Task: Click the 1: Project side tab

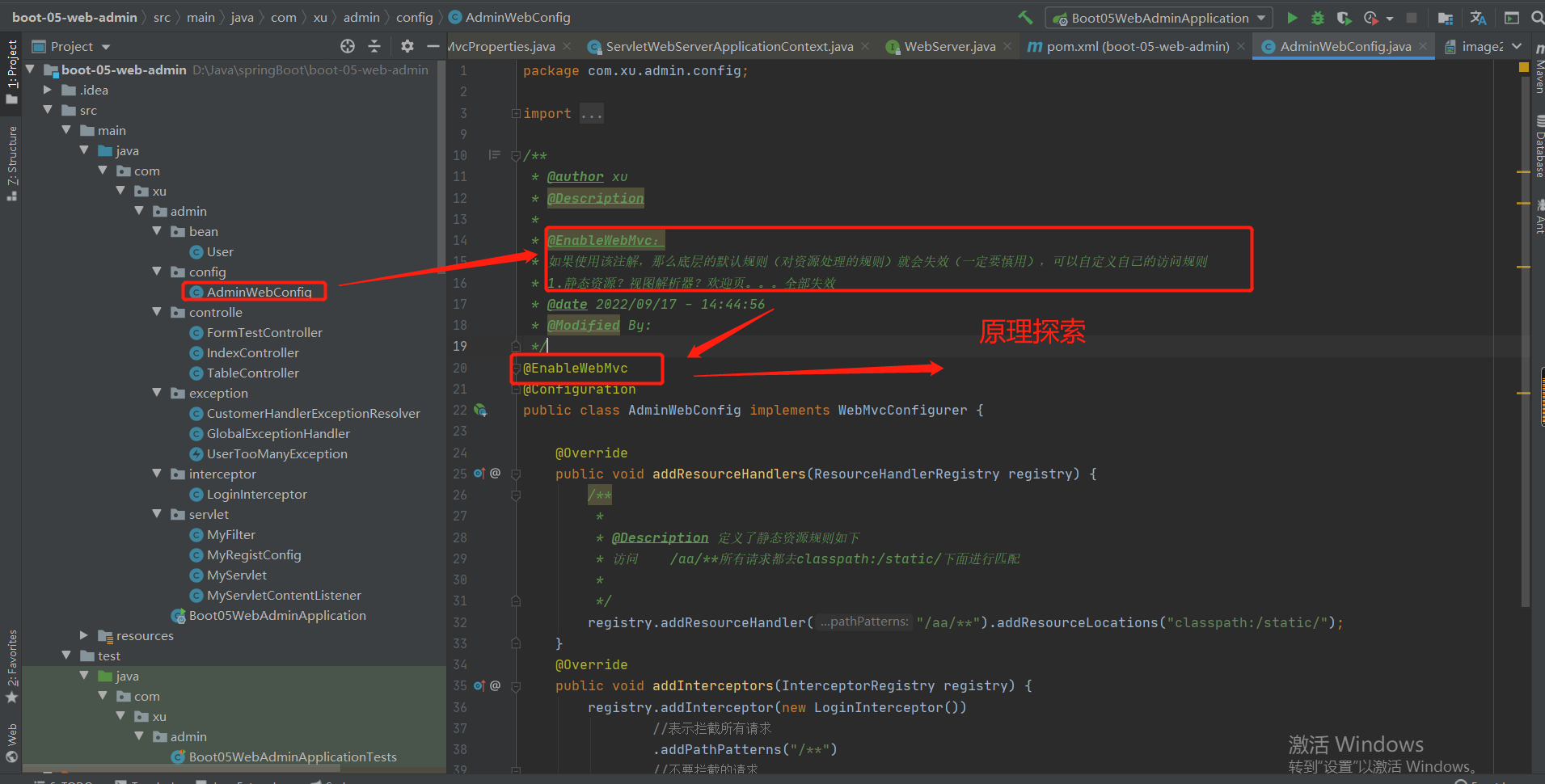Action: click(x=11, y=72)
